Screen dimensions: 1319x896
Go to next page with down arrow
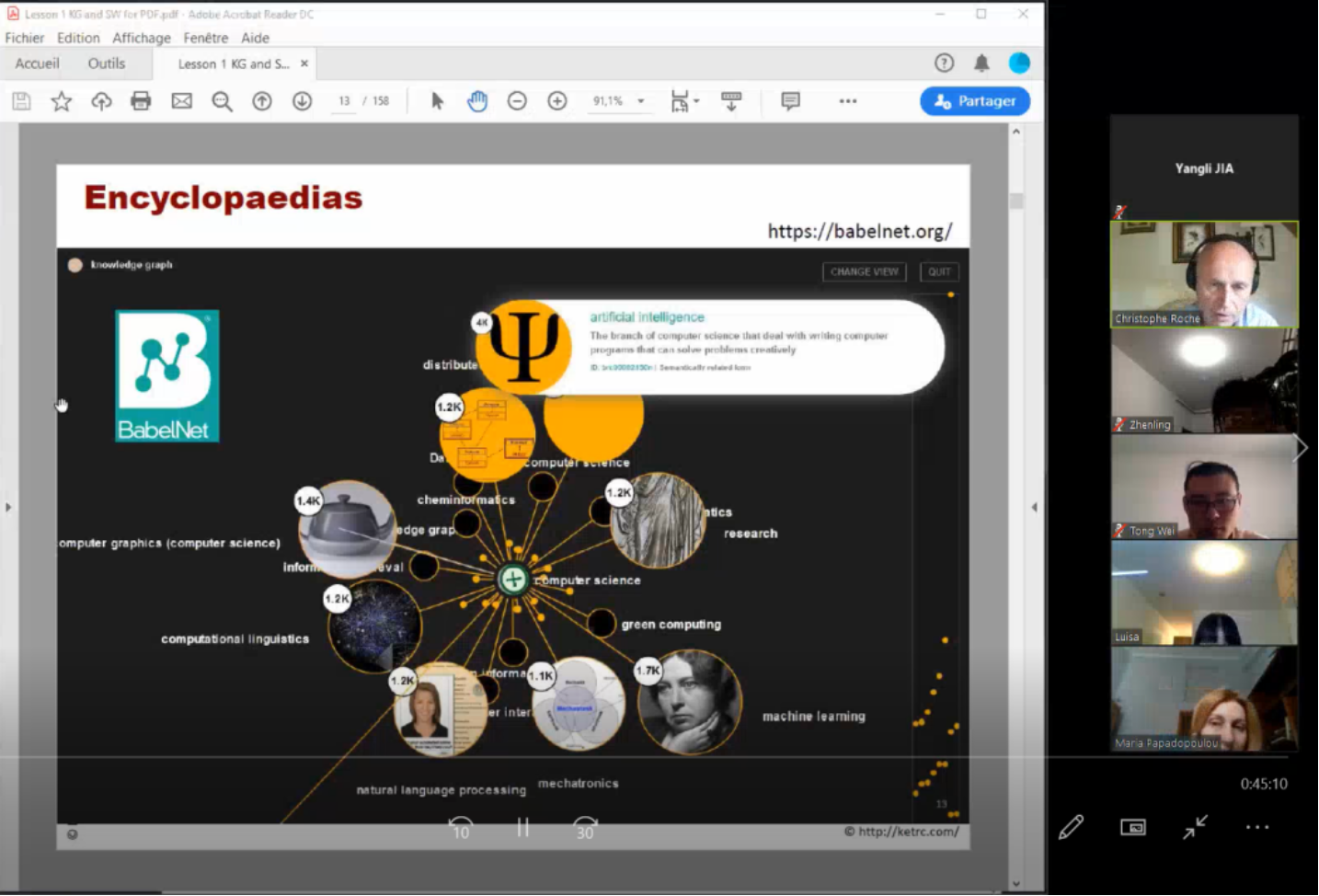coord(302,101)
